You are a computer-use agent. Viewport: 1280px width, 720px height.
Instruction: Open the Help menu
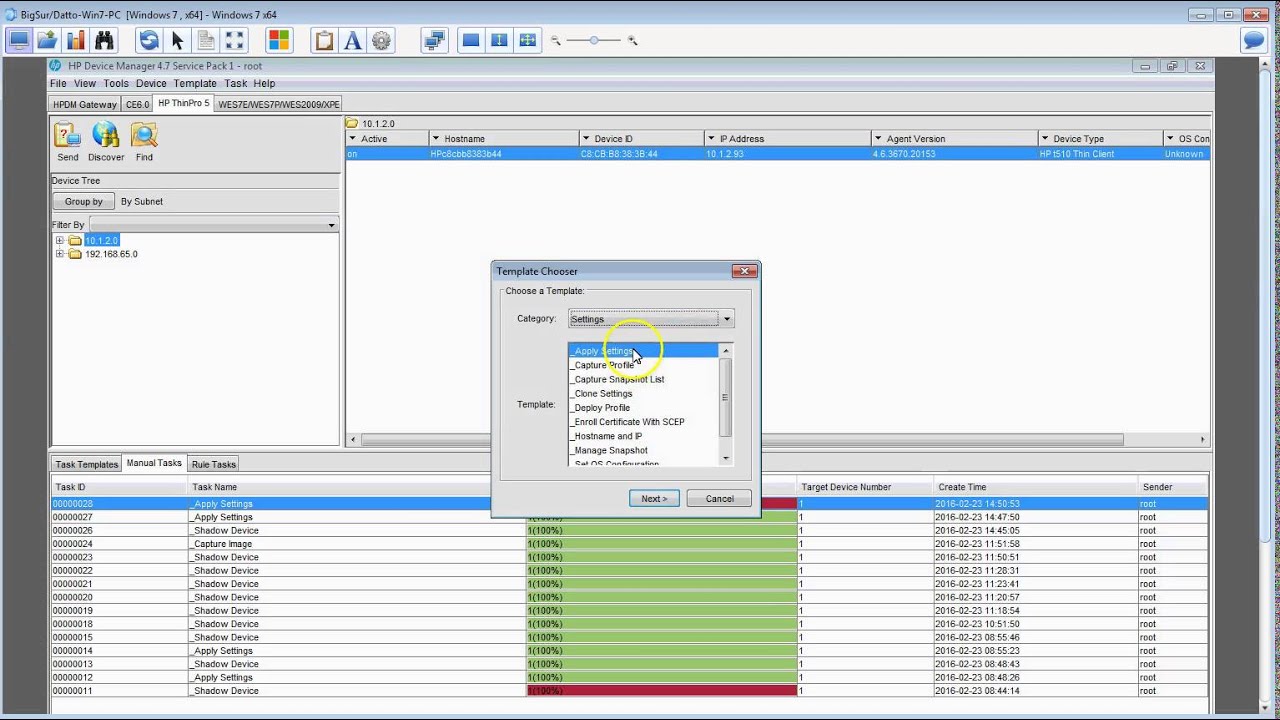pos(264,83)
